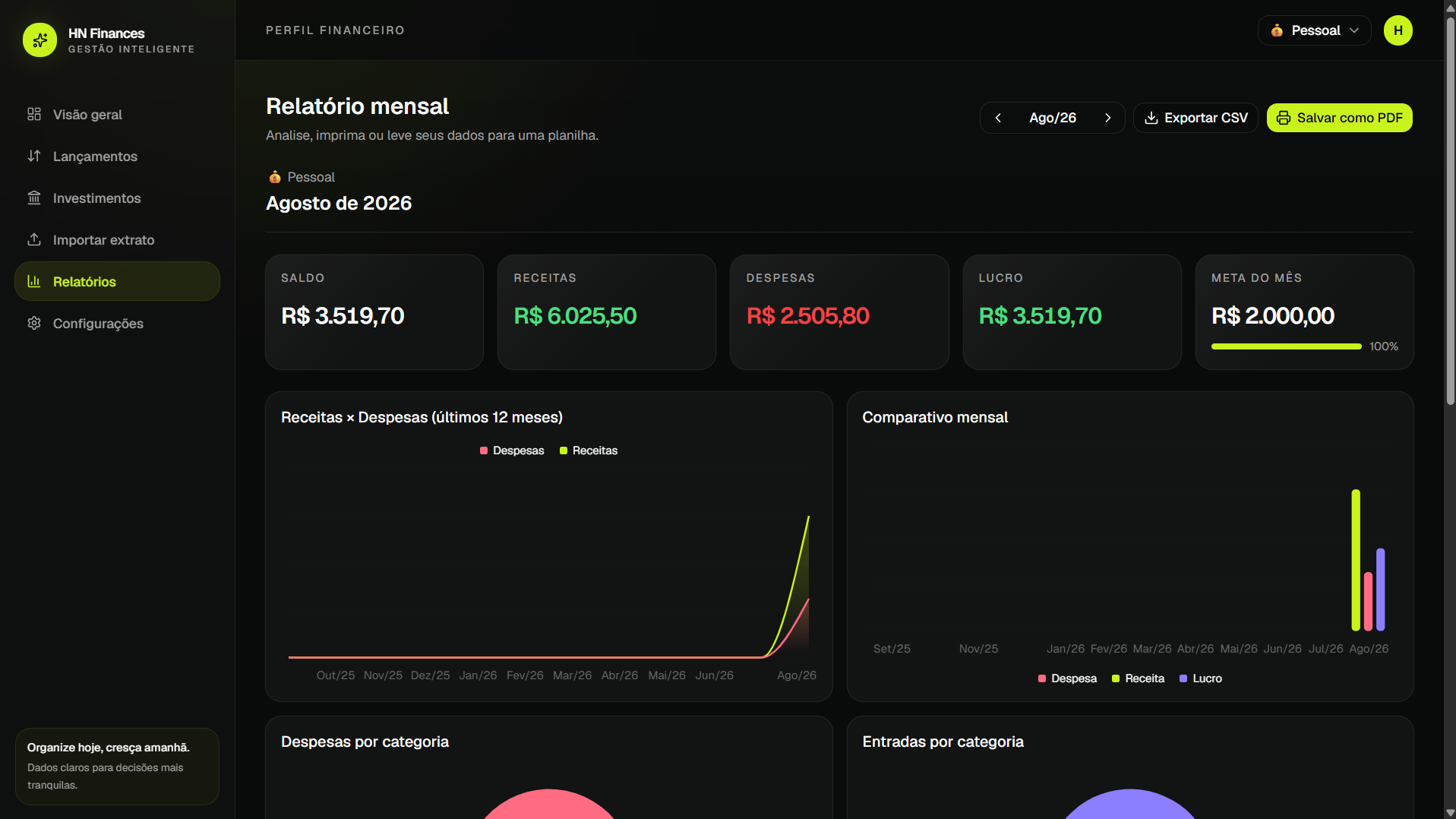
Task: Click the Lançamentos arrows icon
Action: coord(34,156)
